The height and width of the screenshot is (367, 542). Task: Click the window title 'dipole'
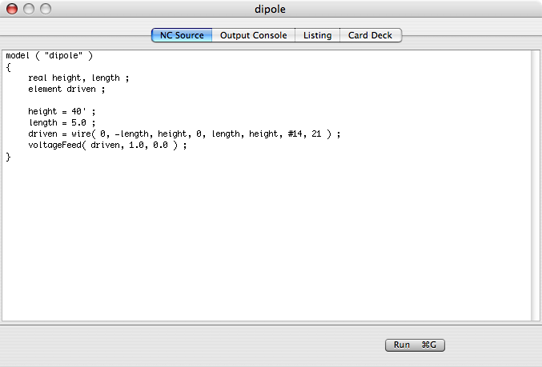click(270, 9)
